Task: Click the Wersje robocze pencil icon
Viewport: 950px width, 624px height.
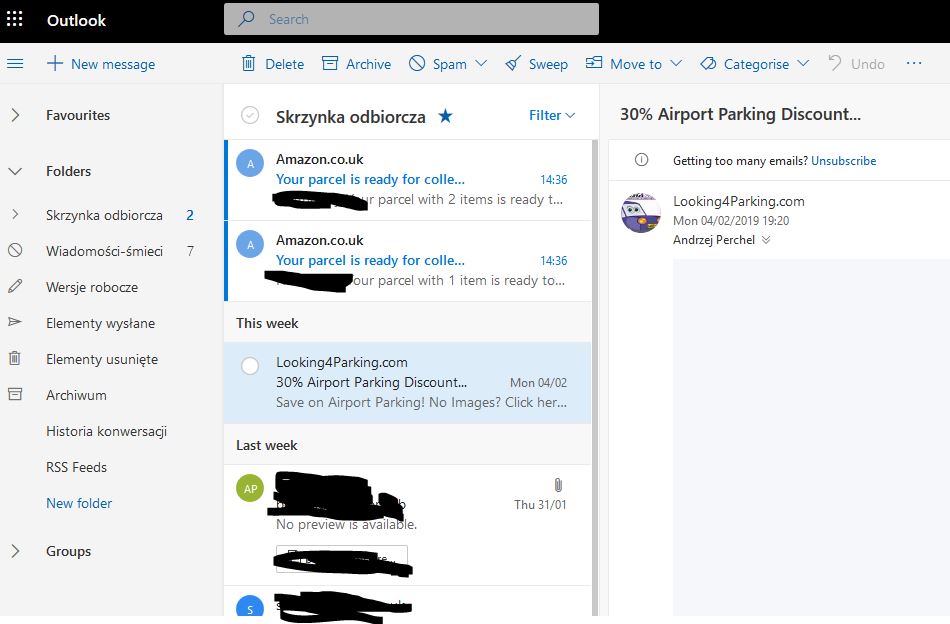Action: (x=15, y=286)
